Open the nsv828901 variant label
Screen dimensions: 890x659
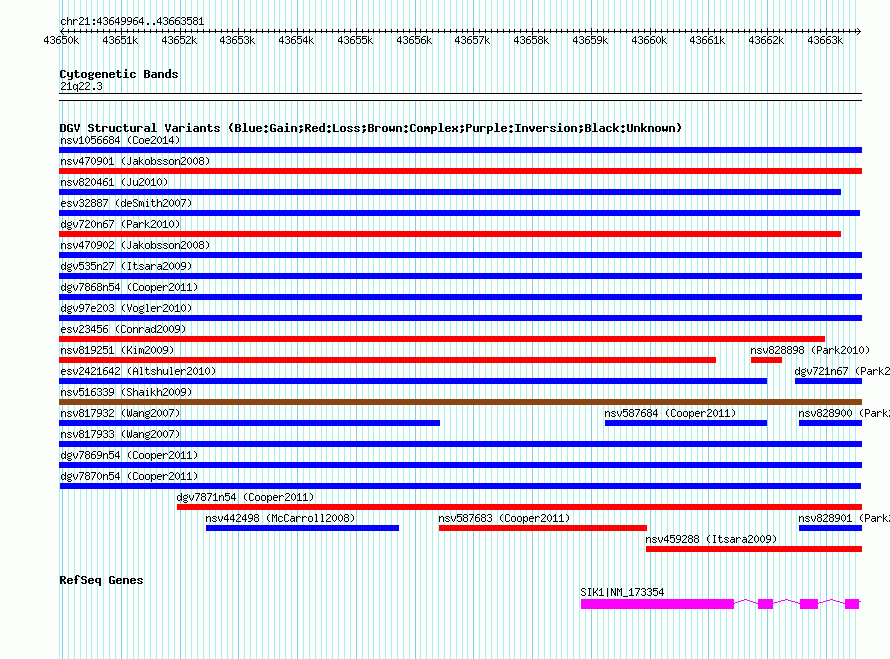point(843,518)
